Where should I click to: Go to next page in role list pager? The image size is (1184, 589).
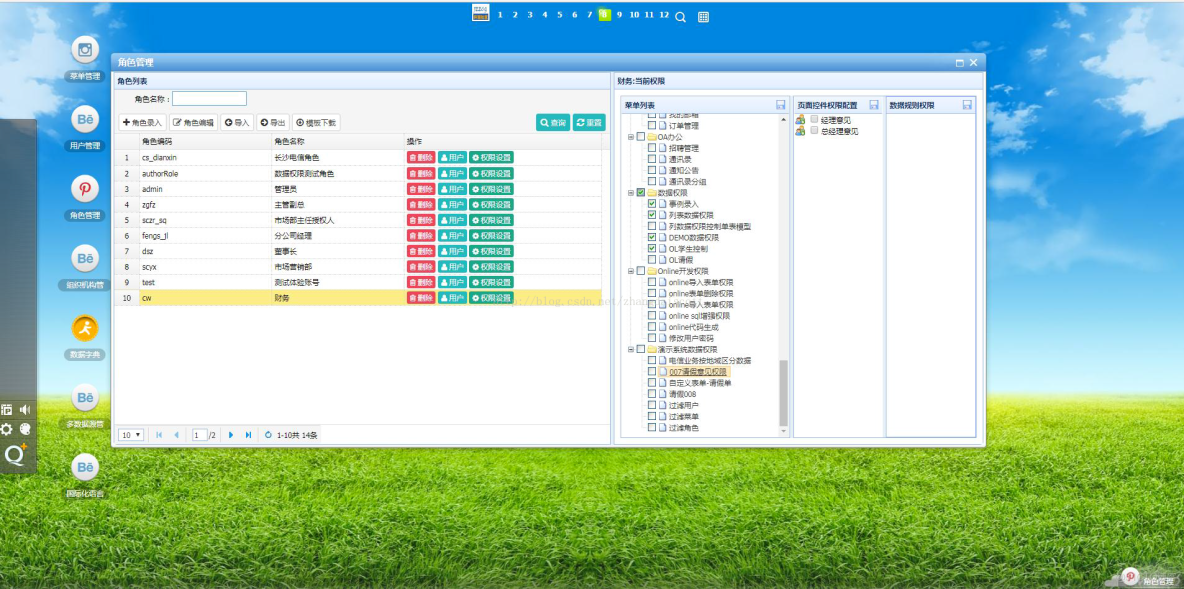tap(231, 435)
